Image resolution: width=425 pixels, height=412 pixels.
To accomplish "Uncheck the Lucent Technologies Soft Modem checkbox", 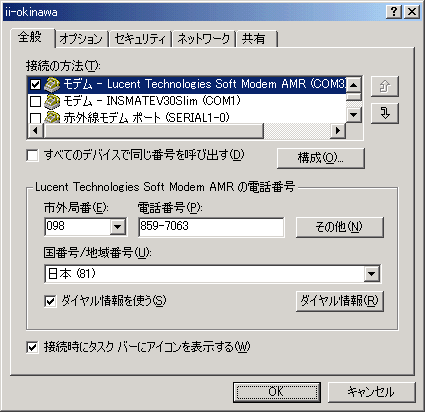I will (35, 85).
